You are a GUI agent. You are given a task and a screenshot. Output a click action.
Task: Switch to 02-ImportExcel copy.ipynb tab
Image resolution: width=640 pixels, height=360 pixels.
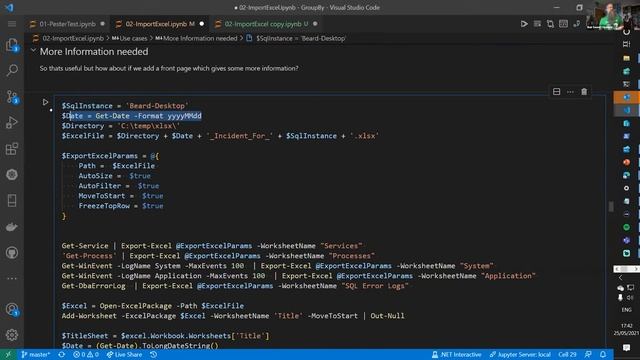coord(266,24)
